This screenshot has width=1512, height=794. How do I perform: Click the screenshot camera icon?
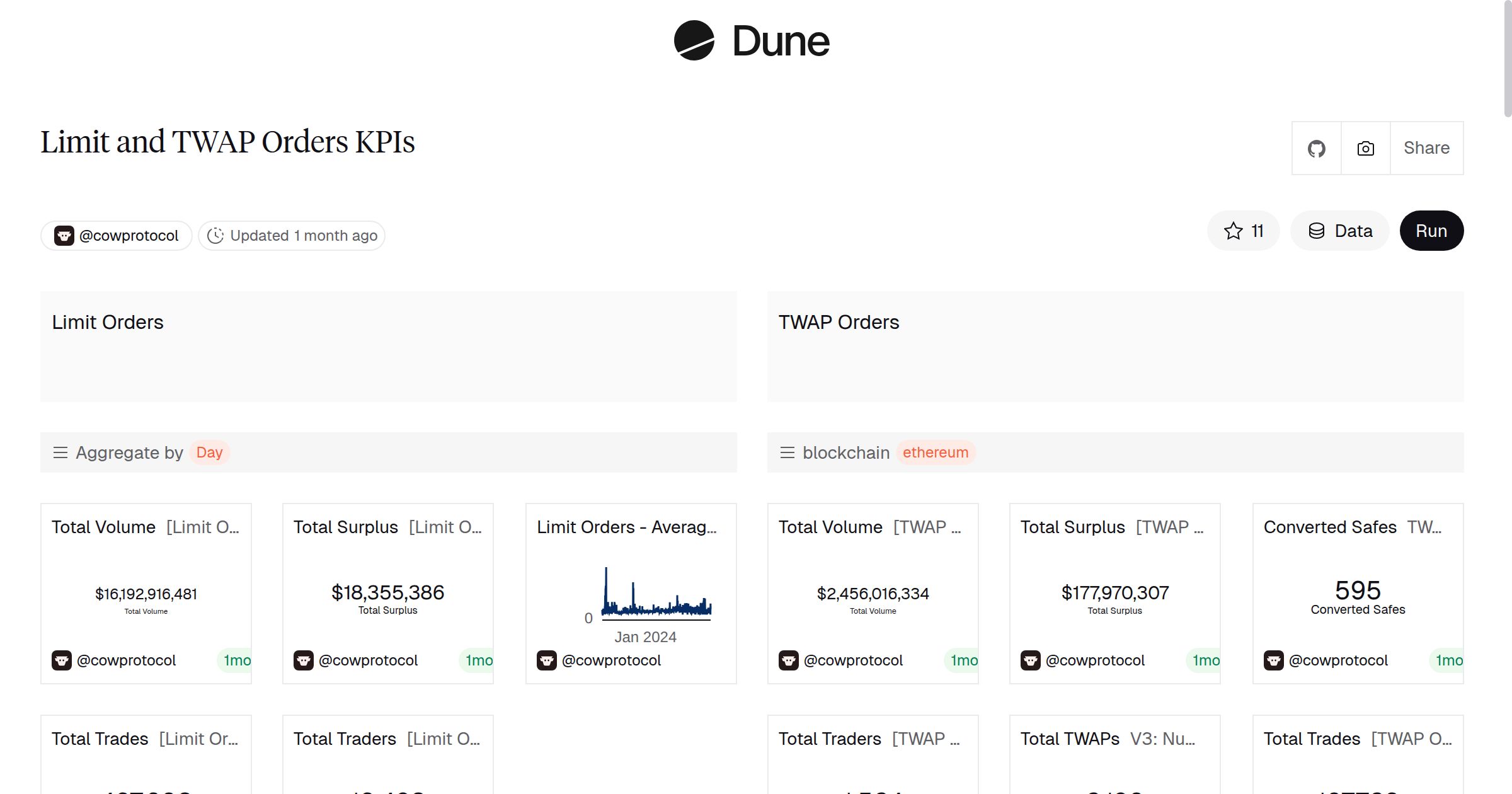pyautogui.click(x=1365, y=148)
